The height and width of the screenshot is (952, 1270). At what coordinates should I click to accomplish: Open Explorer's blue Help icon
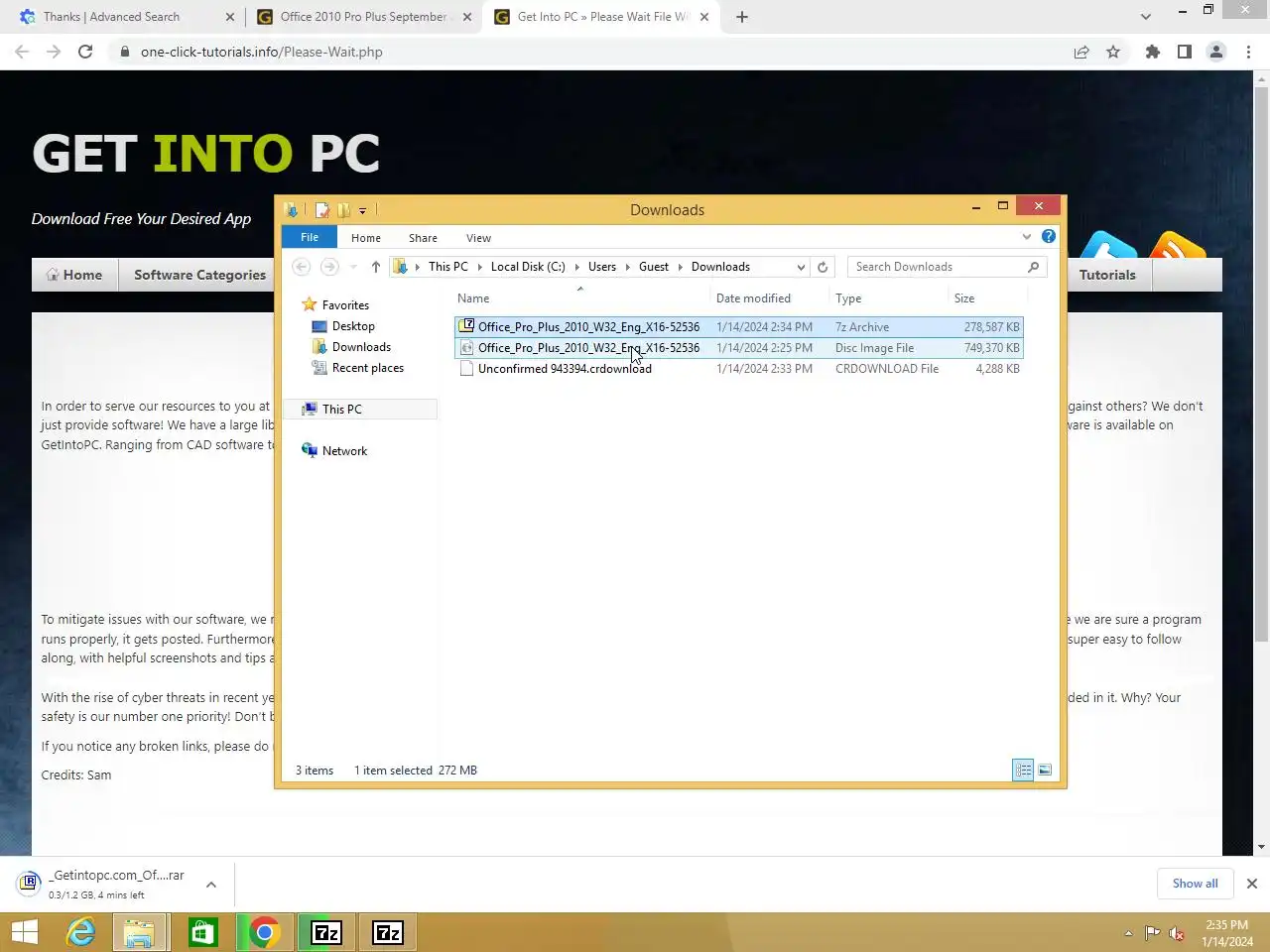click(1049, 236)
